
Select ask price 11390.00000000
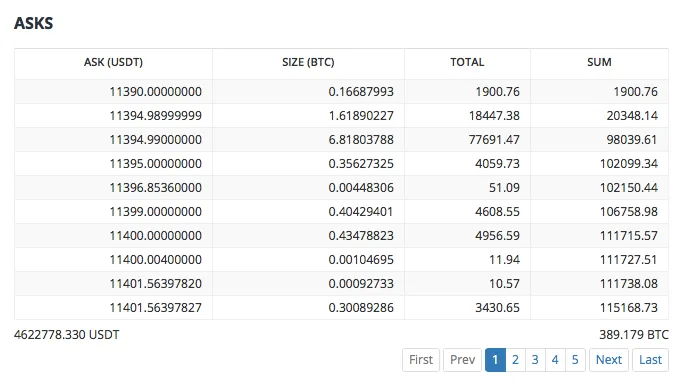156,92
